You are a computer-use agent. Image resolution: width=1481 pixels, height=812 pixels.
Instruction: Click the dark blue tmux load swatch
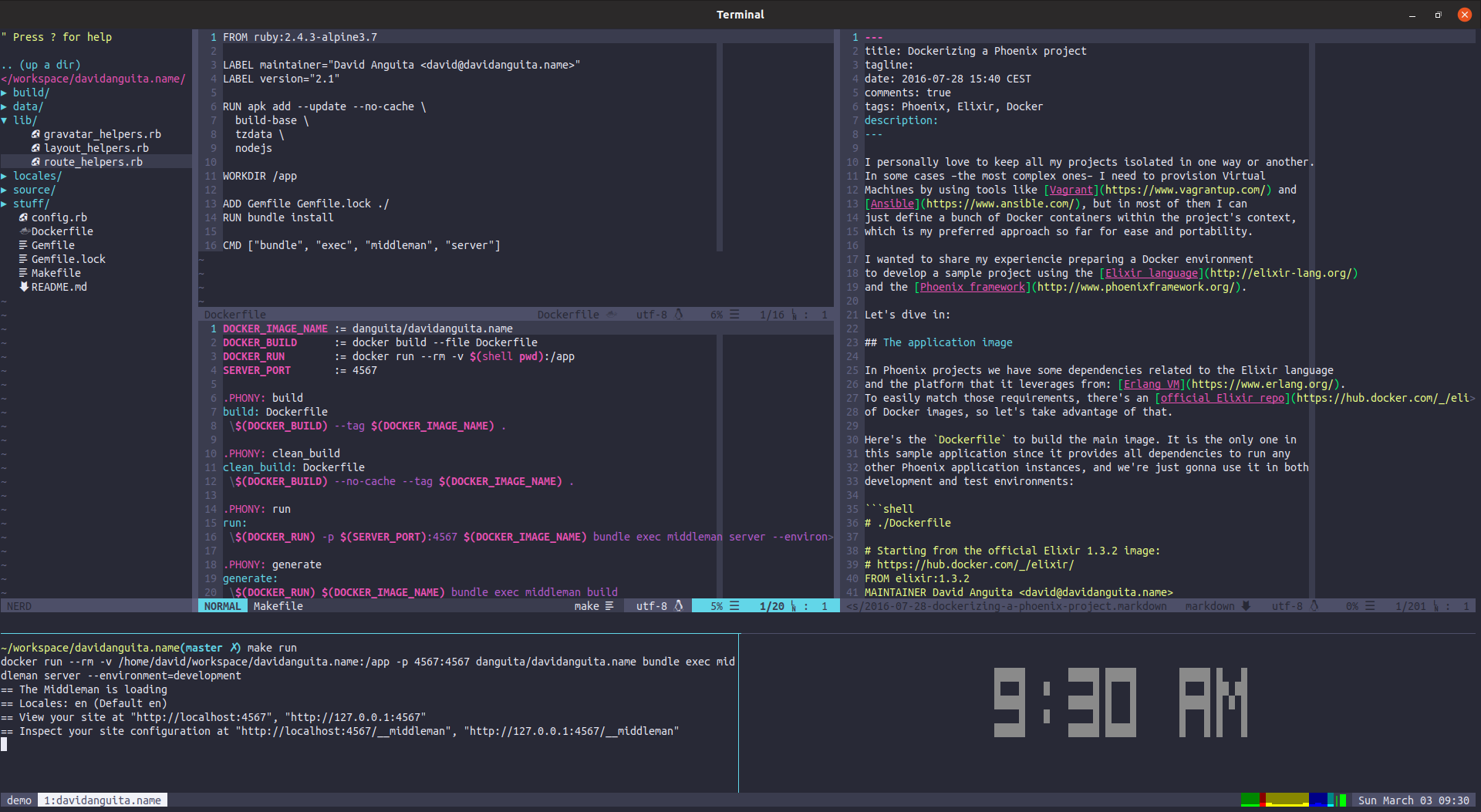click(x=1318, y=800)
